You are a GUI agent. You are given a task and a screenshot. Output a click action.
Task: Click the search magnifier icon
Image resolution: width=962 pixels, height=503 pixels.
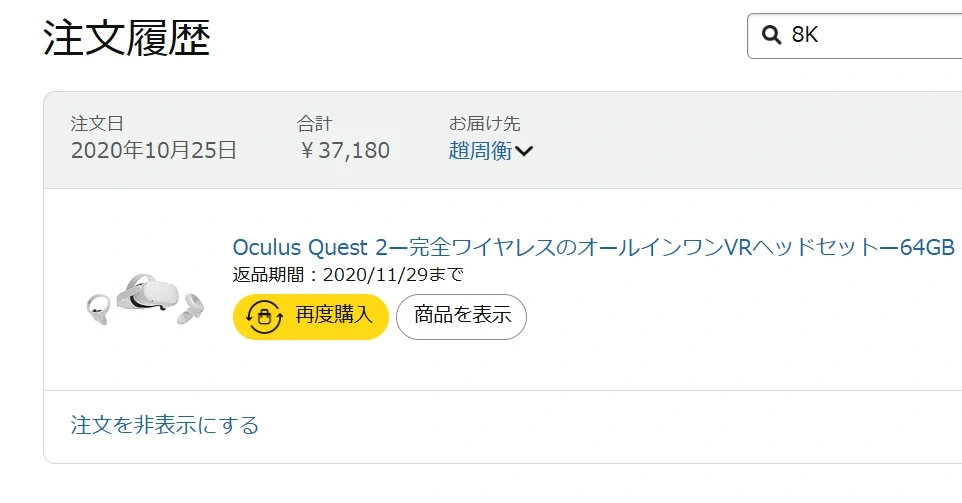pos(771,36)
